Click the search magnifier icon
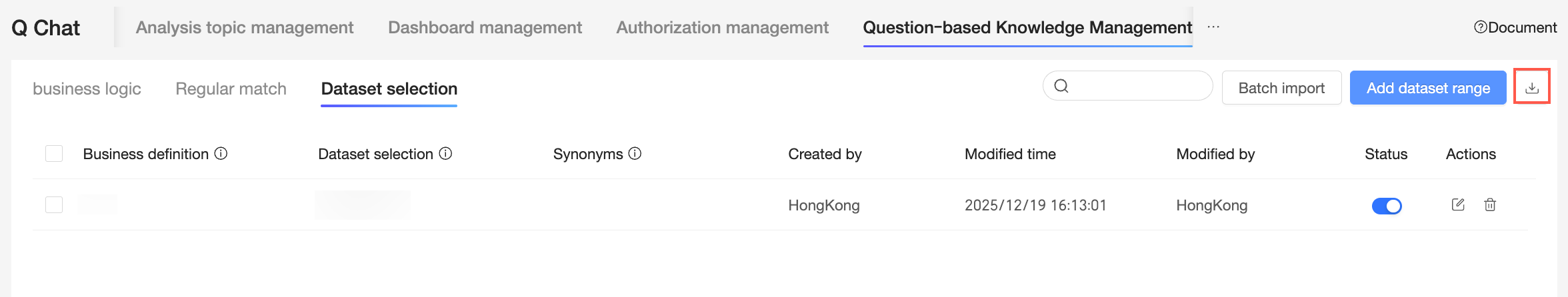 point(1061,86)
